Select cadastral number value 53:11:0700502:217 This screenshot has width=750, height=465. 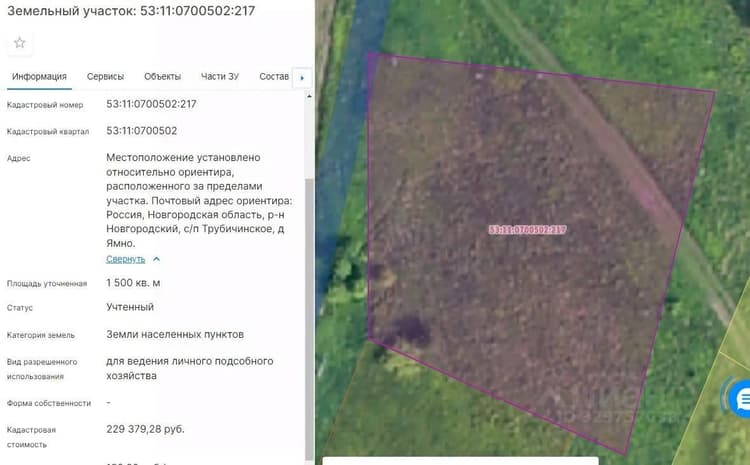pyautogui.click(x=151, y=104)
